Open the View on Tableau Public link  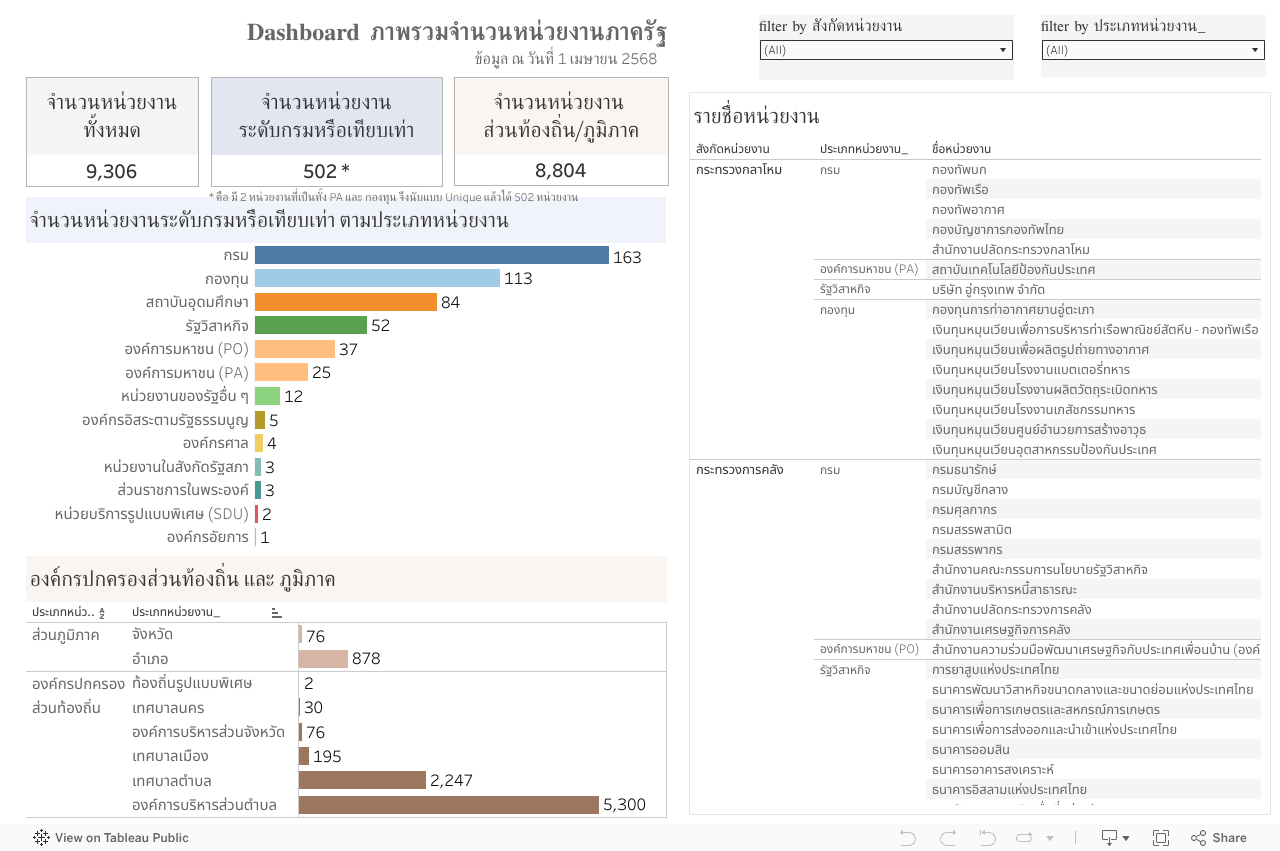[x=121, y=837]
